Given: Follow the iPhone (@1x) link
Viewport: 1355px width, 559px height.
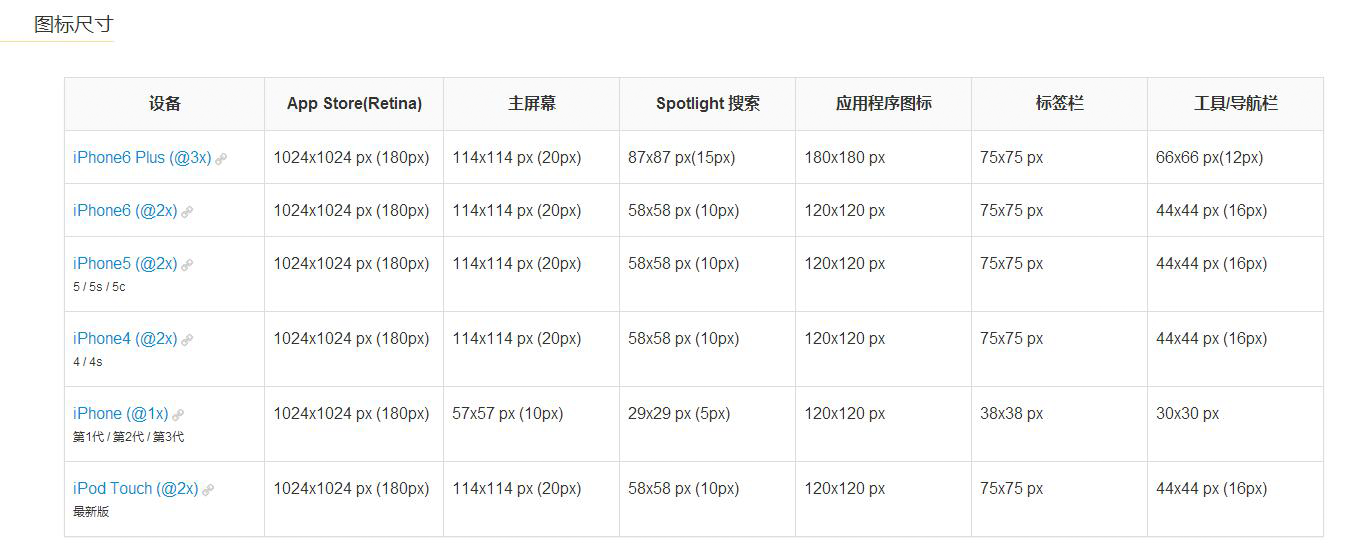Looking at the screenshot, I should click(120, 414).
